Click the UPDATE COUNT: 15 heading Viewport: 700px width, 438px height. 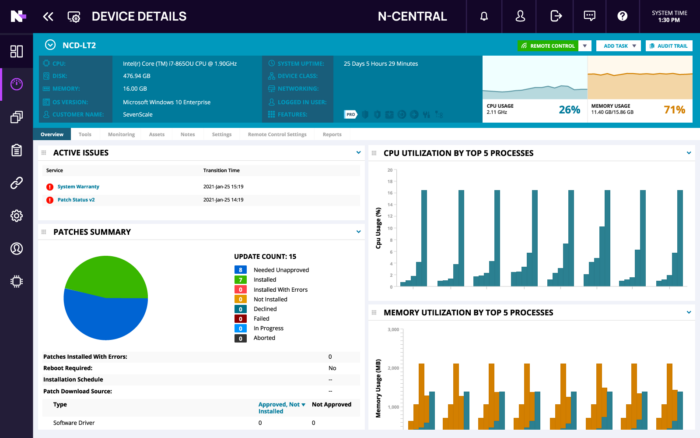click(265, 256)
